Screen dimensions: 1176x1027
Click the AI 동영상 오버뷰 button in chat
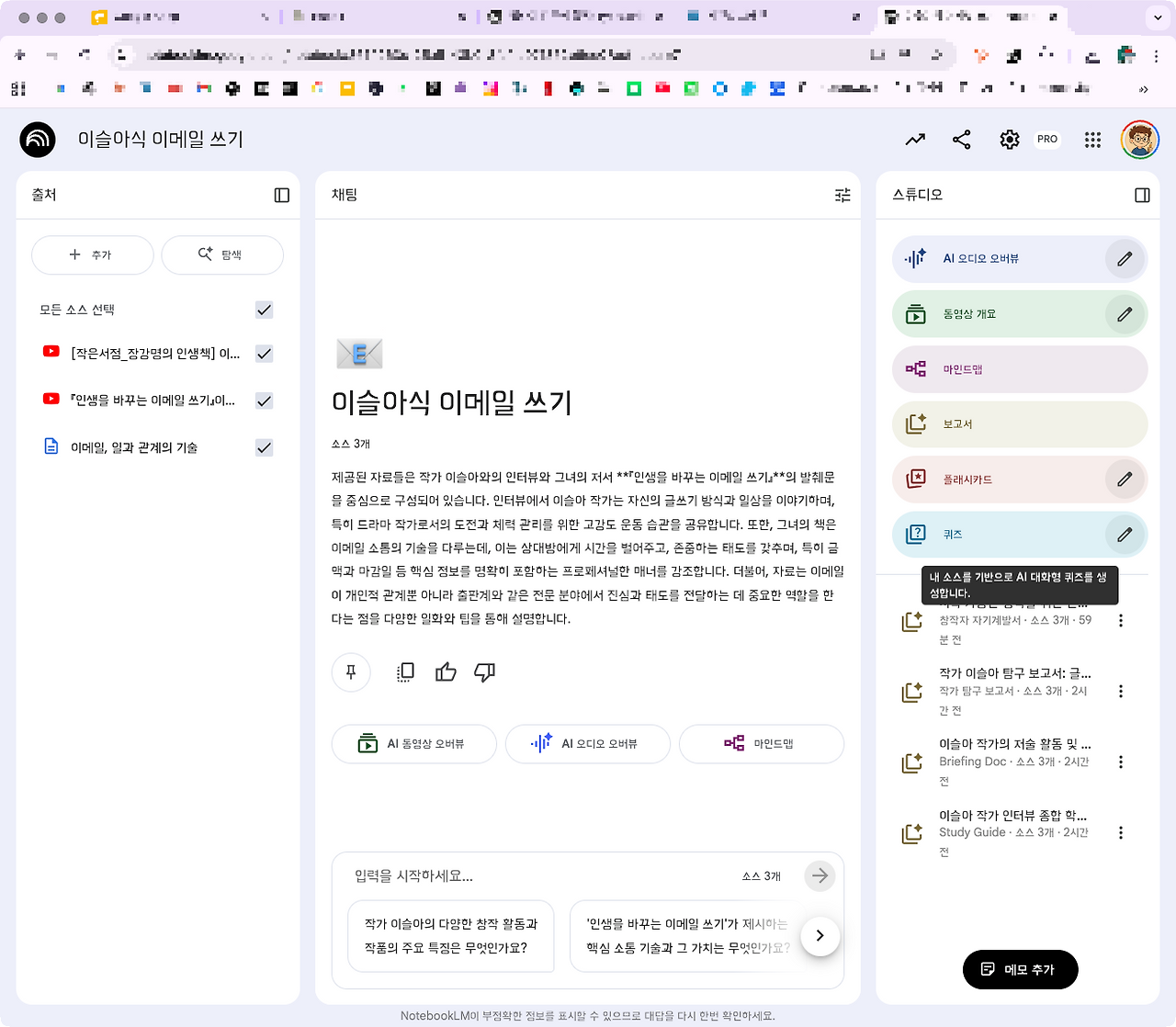(x=414, y=744)
